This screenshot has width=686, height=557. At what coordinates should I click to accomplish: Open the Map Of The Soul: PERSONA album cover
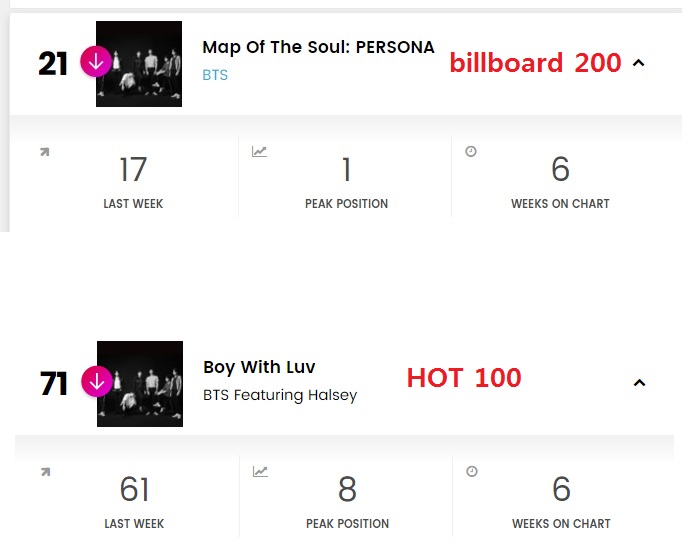point(139,64)
